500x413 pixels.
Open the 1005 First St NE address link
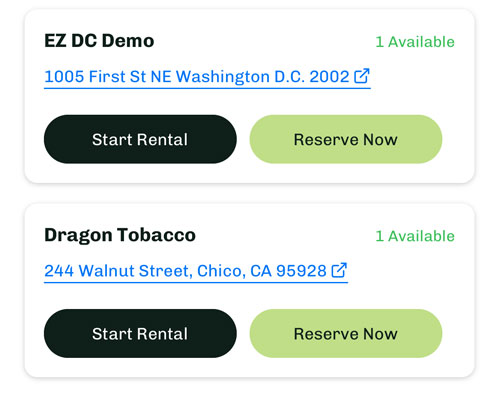207,77
